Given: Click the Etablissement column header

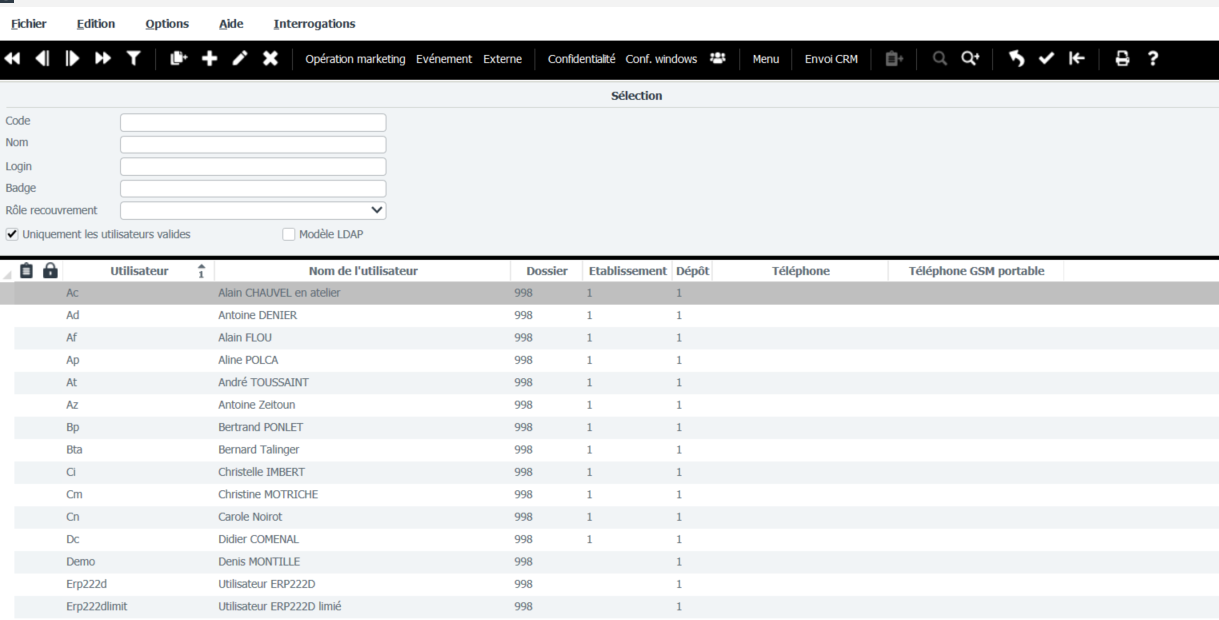Looking at the screenshot, I should pos(627,271).
